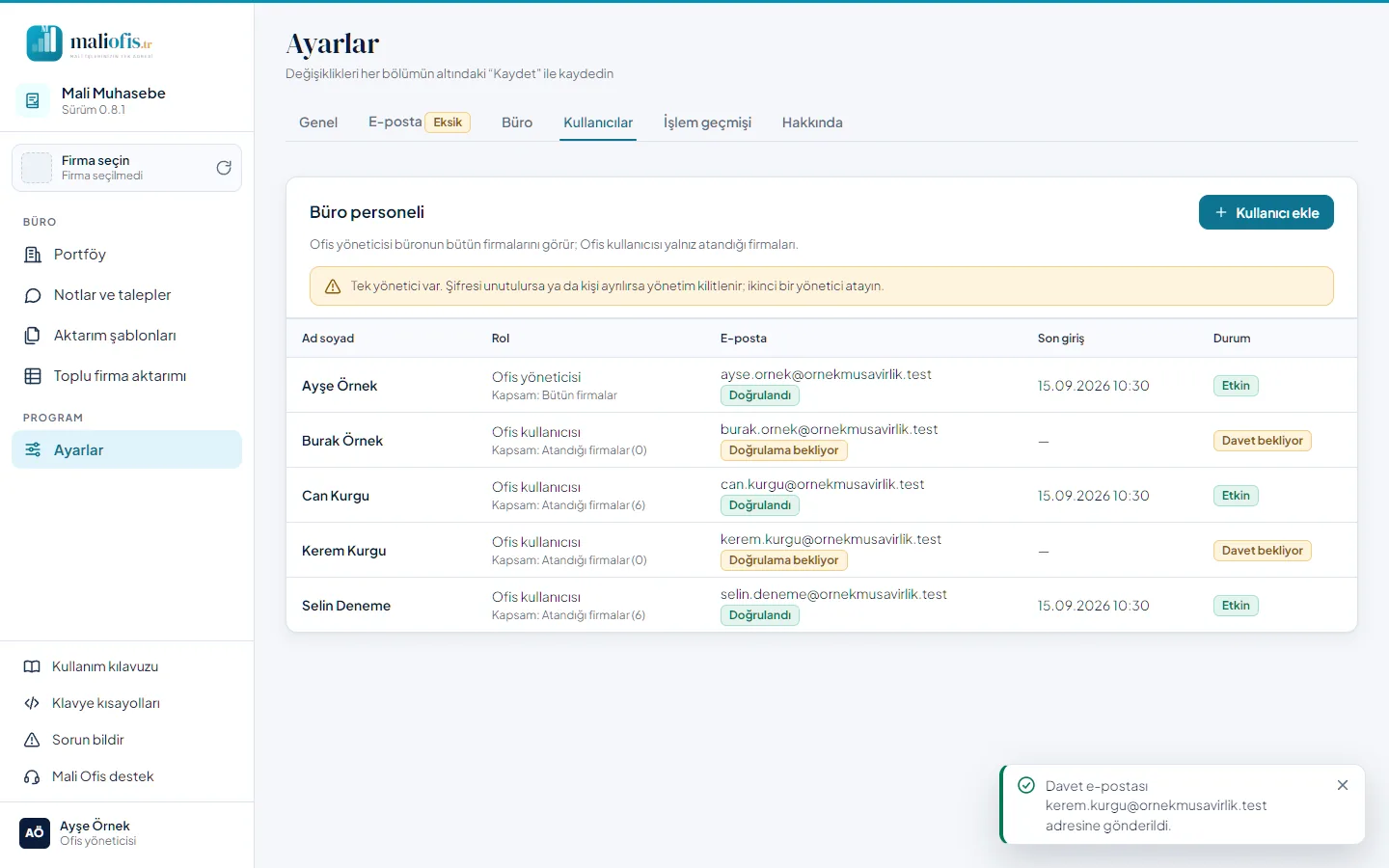Switch to the Büro tab
Viewport: 1389px width, 868px height.
[x=517, y=122]
